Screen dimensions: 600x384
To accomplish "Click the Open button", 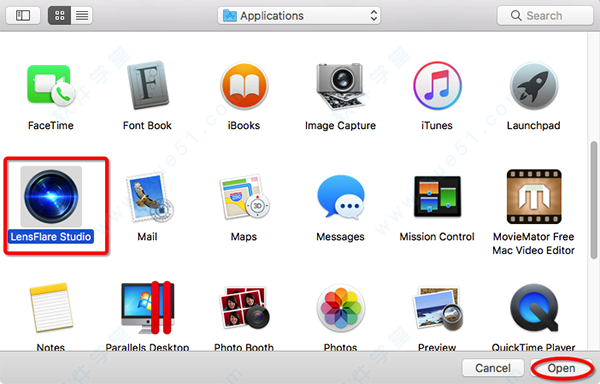I will pyautogui.click(x=561, y=368).
